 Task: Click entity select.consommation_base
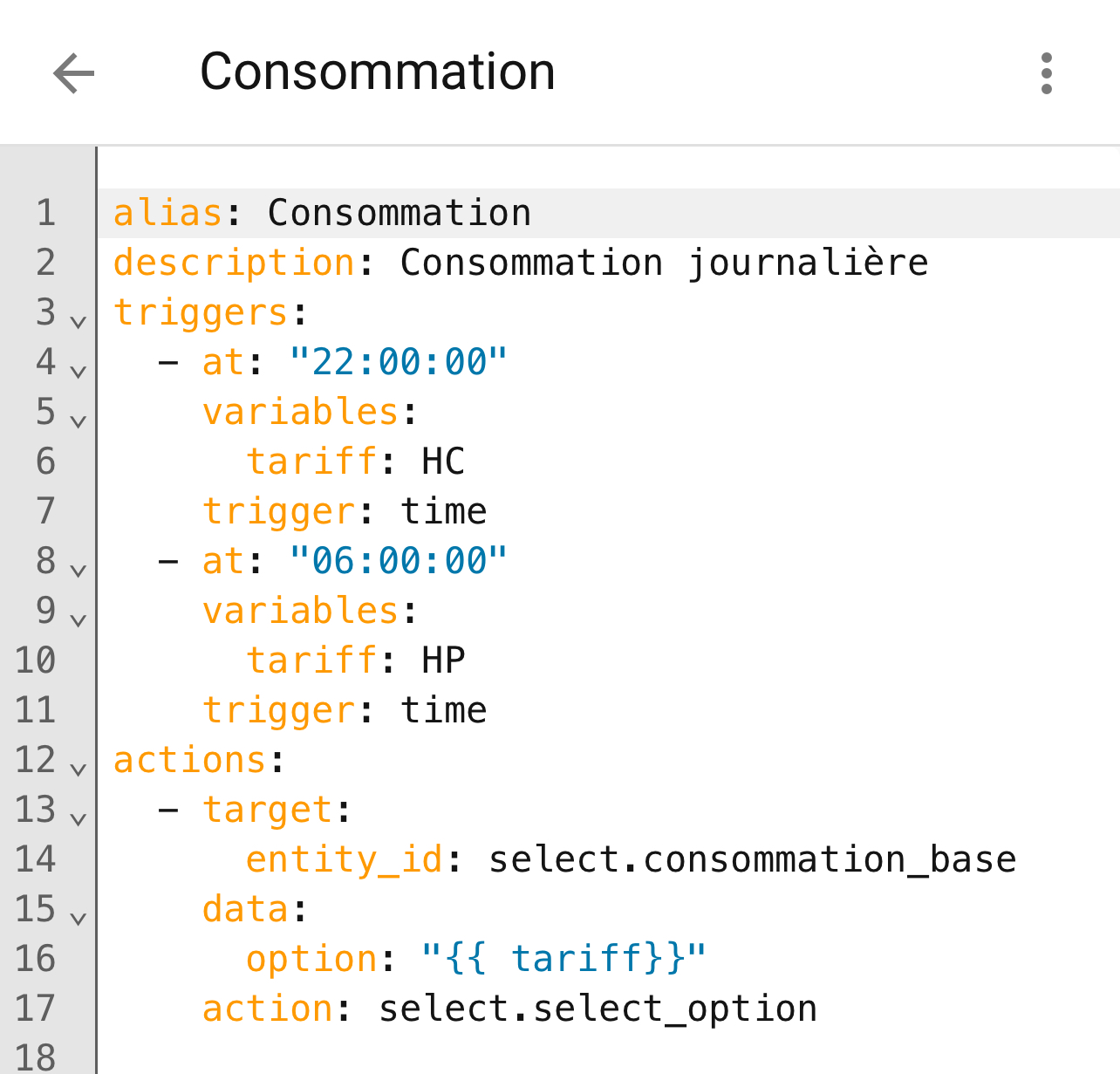coord(752,859)
